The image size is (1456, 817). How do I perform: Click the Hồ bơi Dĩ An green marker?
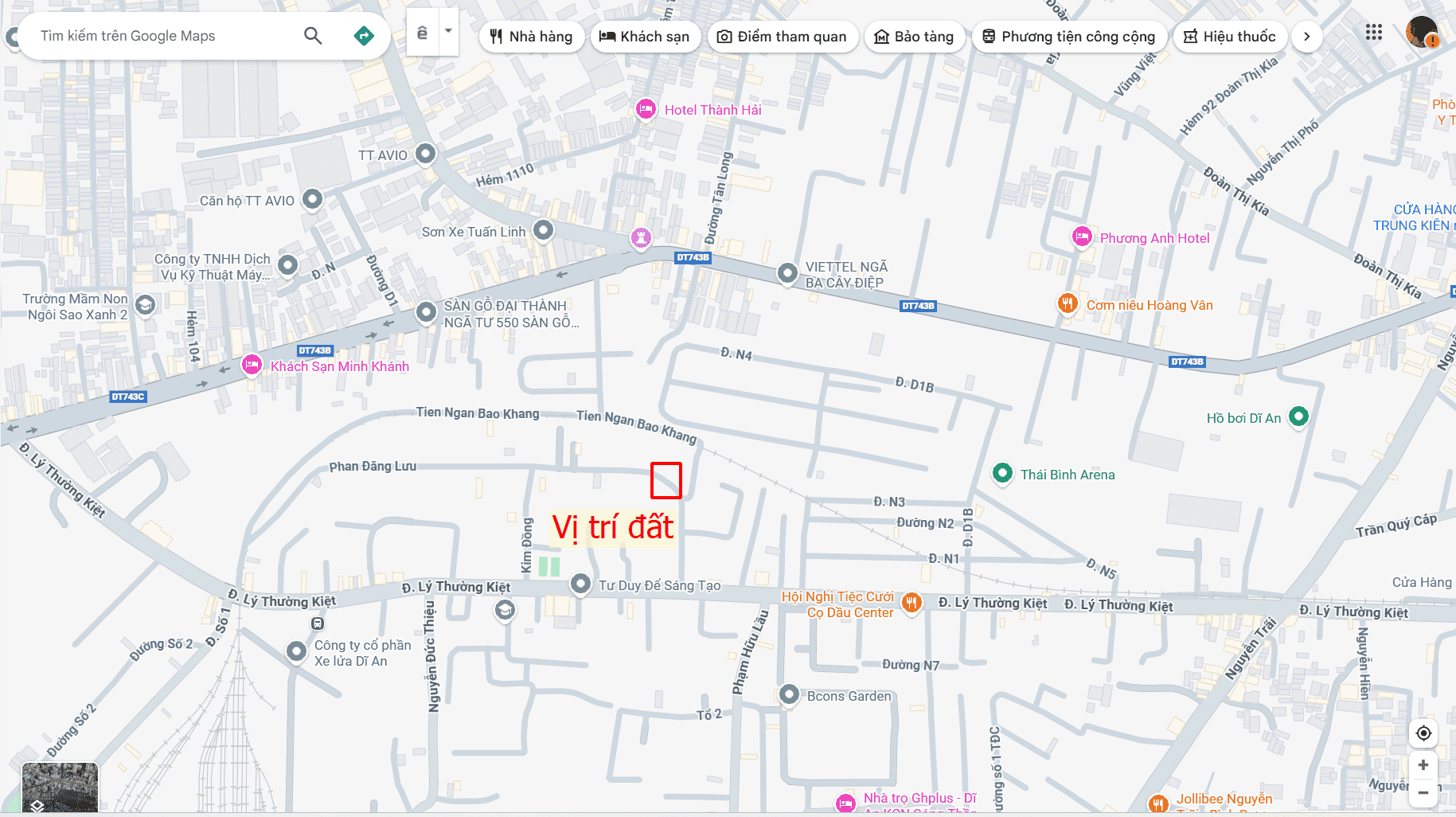pyautogui.click(x=1298, y=416)
